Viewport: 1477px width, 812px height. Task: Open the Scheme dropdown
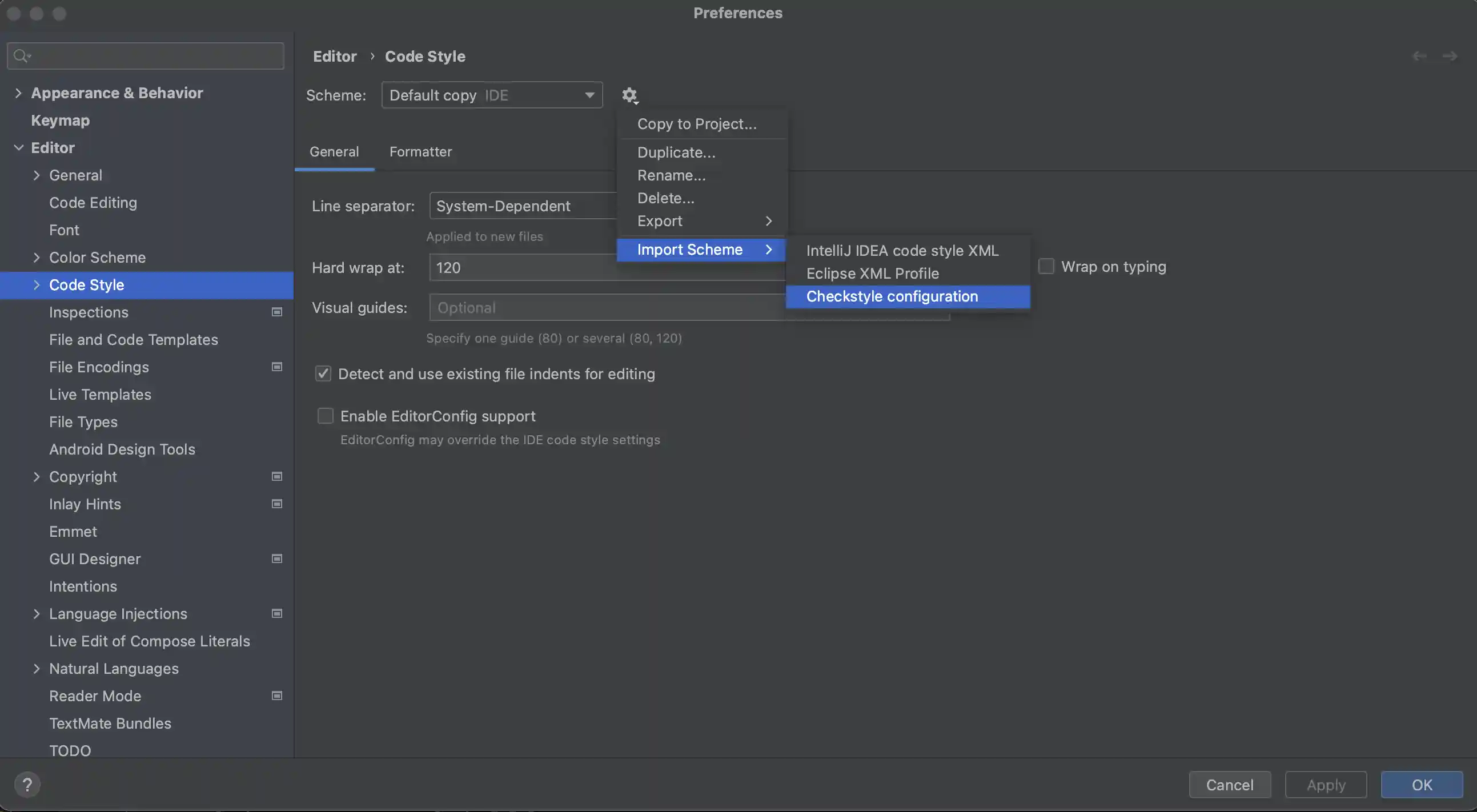tap(491, 95)
